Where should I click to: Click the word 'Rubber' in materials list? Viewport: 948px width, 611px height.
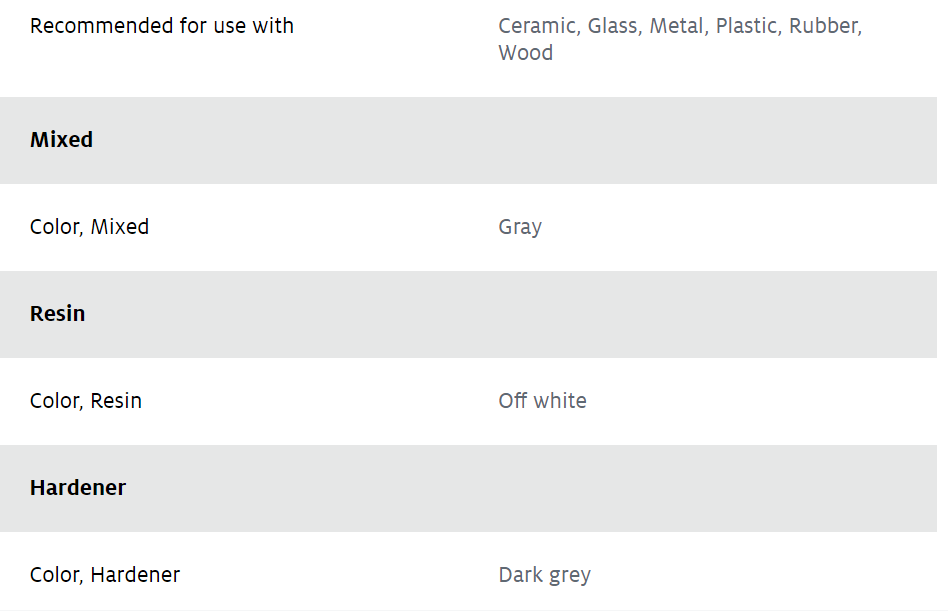click(823, 26)
